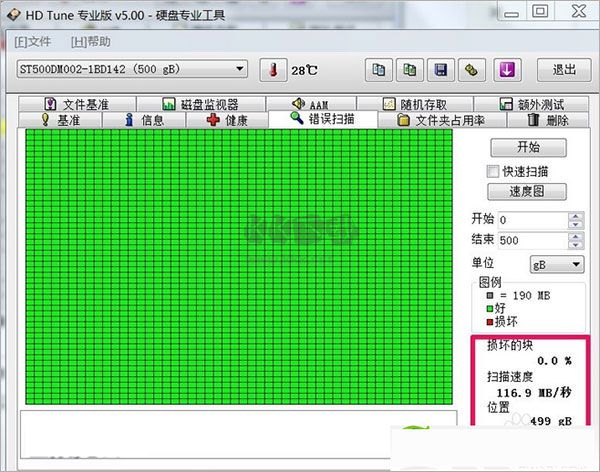Screen dimensions: 600x472
Task: Open the 文件夹占用率 tab
Action: (442, 120)
